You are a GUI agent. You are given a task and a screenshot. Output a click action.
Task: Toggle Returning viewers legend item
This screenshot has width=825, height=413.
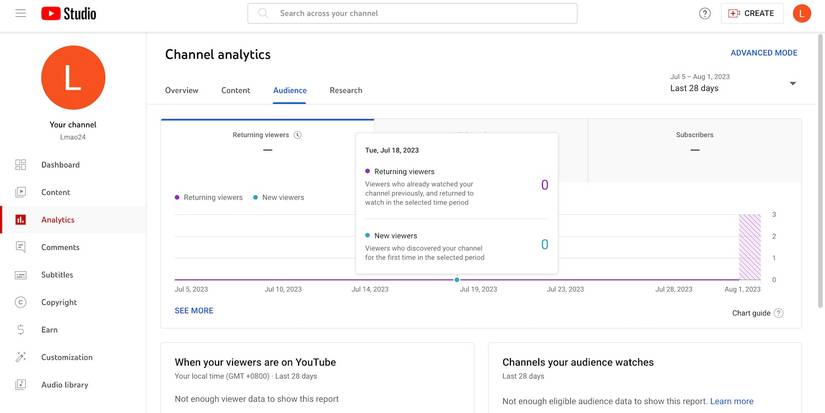209,197
